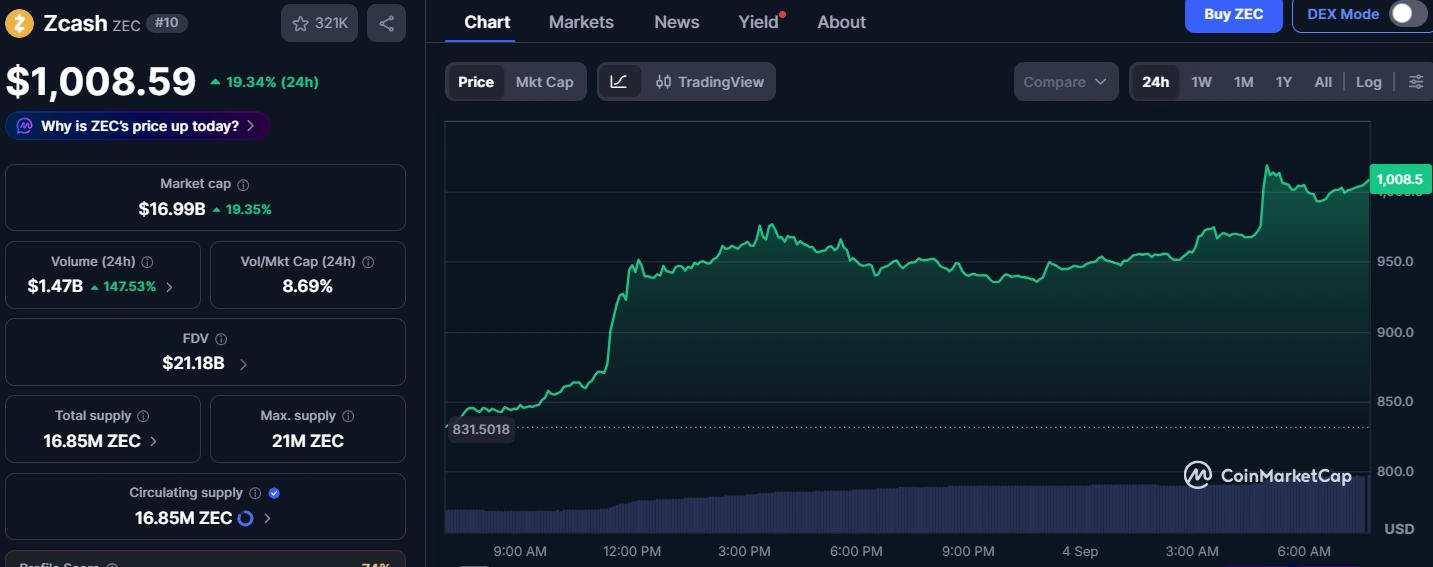Image resolution: width=1433 pixels, height=567 pixels.
Task: Expand the Volume (24h) chevron
Action: click(169, 287)
